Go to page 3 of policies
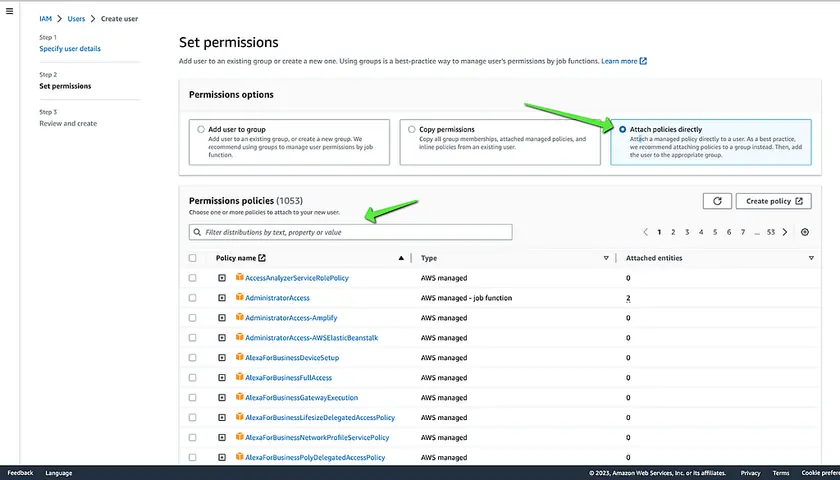 point(687,232)
